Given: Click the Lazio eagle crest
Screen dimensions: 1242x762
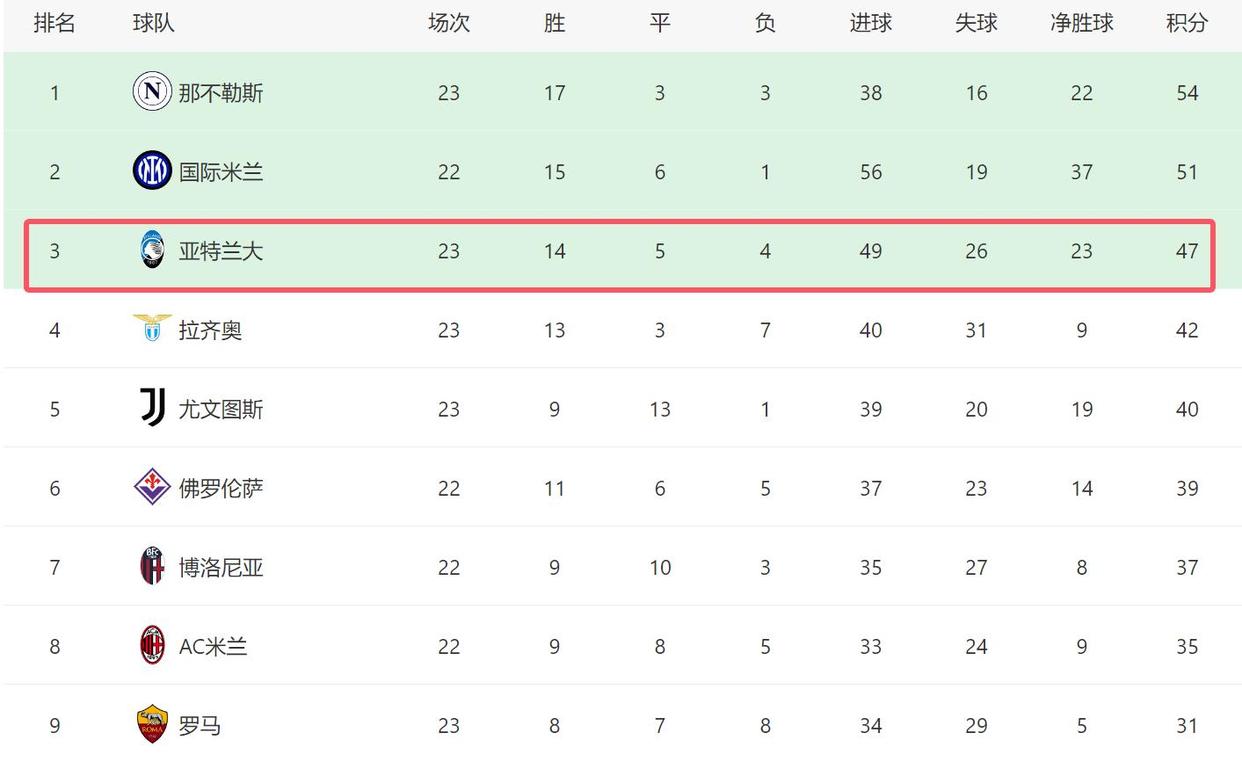Looking at the screenshot, I should [152, 328].
